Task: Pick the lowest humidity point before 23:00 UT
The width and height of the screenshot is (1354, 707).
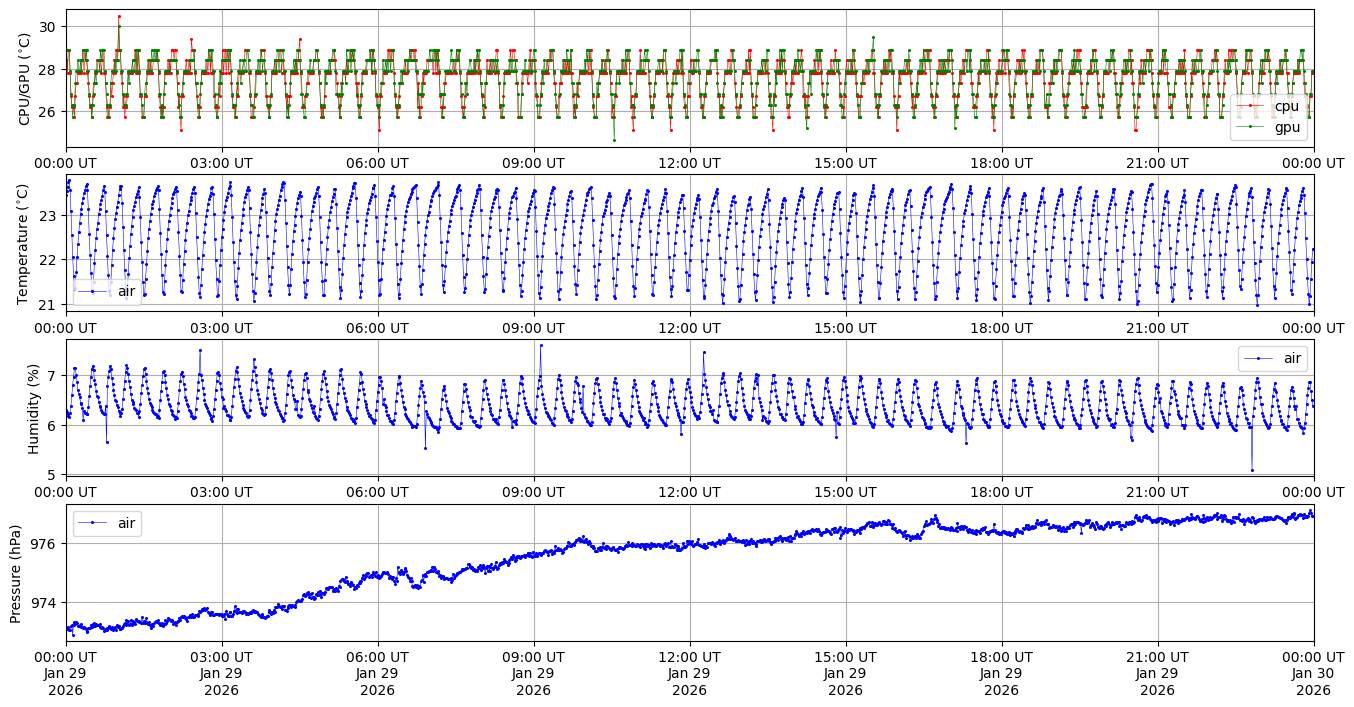Action: (1252, 470)
